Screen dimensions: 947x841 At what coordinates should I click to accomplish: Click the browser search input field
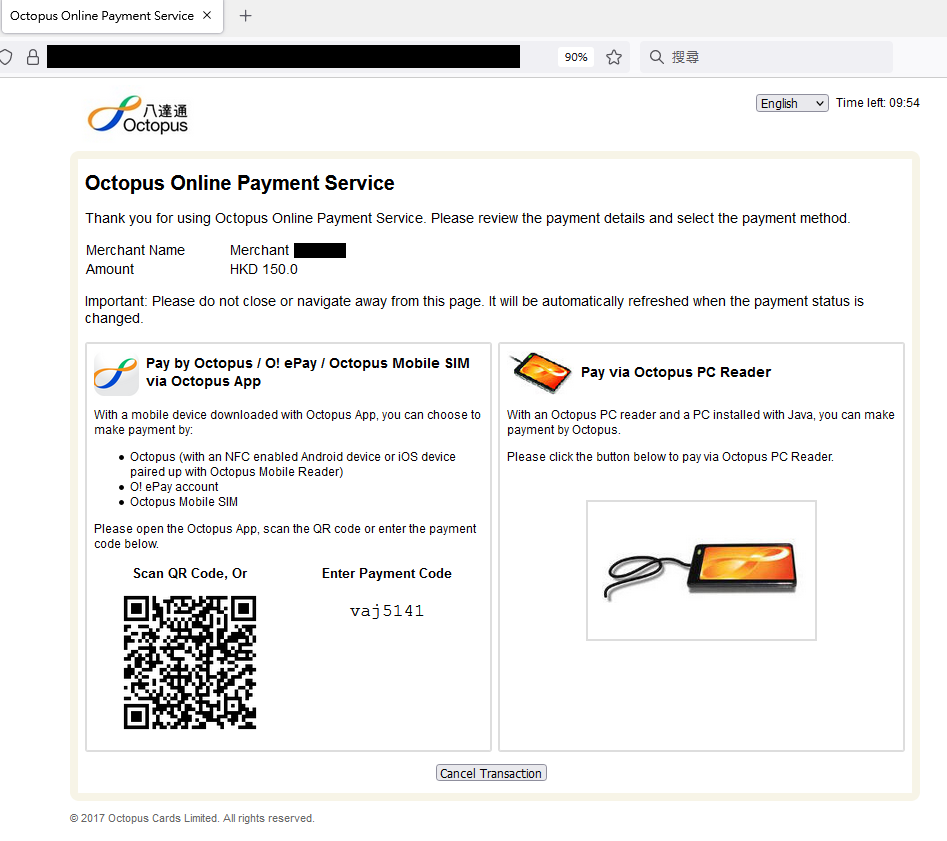click(766, 57)
